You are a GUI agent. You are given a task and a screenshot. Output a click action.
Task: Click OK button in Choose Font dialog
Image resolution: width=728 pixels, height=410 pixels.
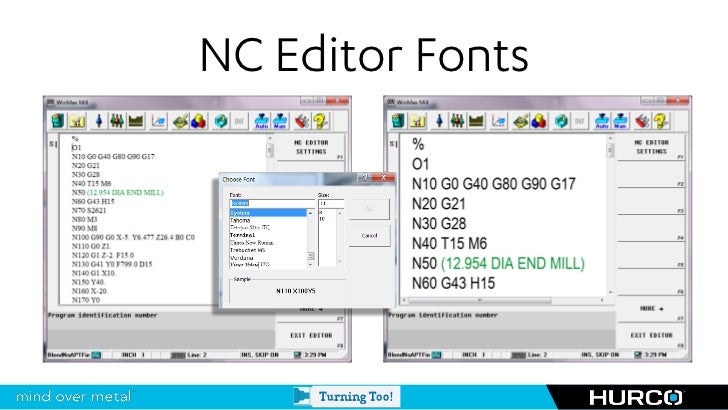370,209
